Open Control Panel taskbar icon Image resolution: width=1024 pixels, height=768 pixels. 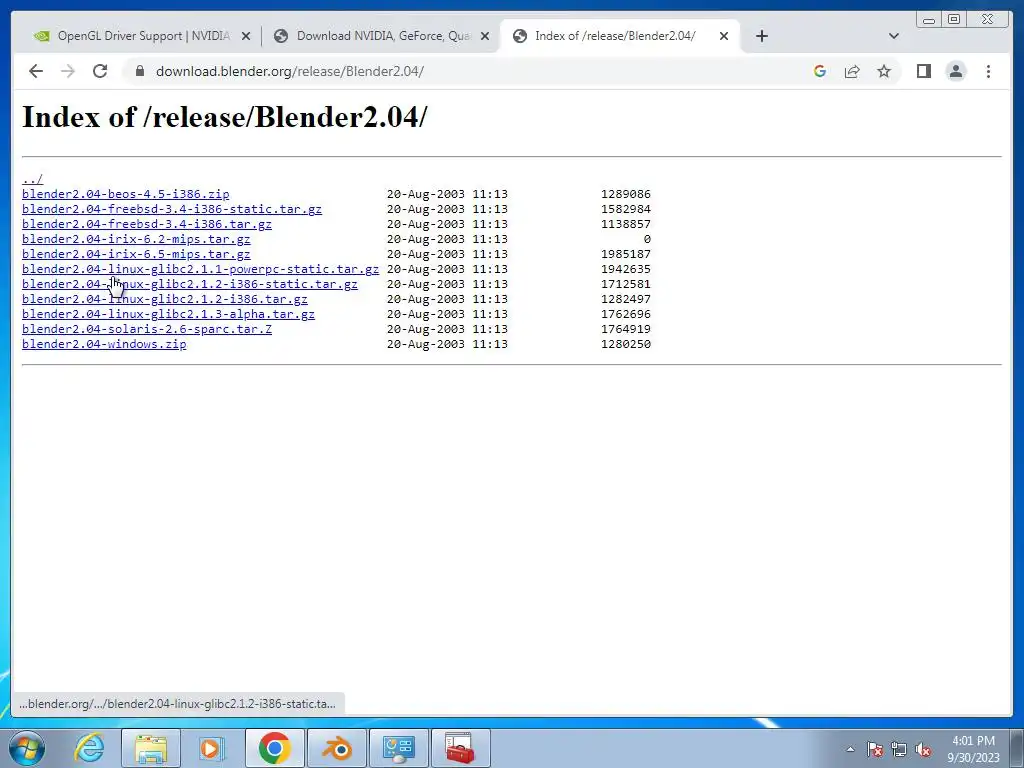pyautogui.click(x=399, y=748)
